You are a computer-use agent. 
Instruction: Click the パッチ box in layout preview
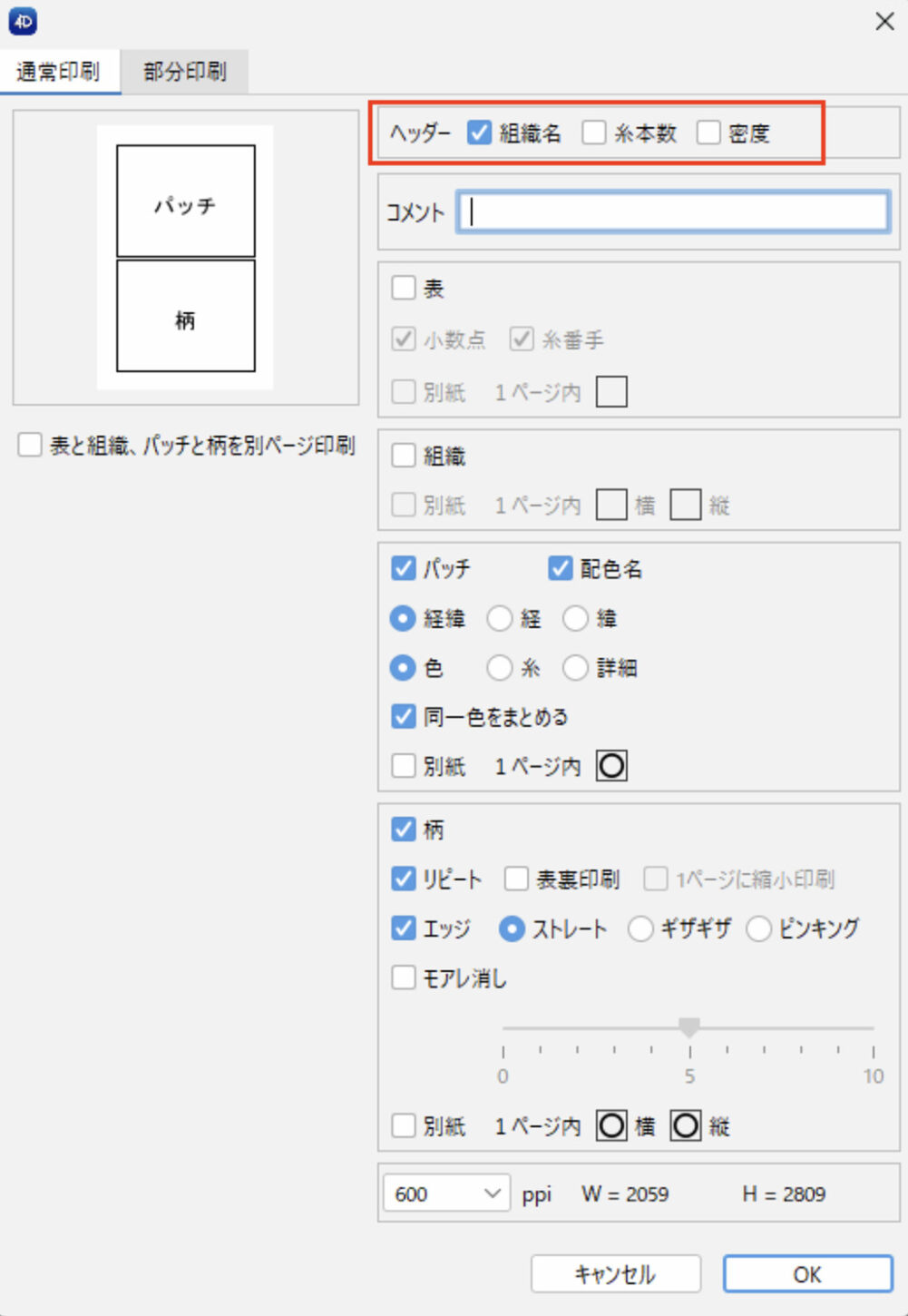click(x=186, y=201)
